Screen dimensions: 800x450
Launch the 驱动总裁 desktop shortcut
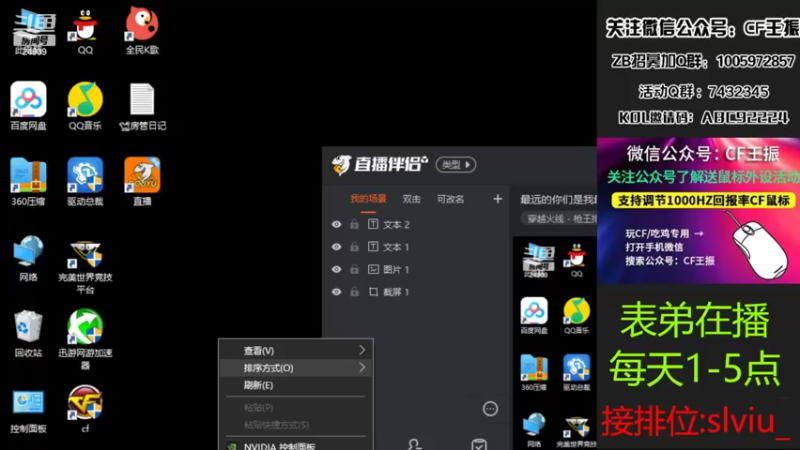85,182
